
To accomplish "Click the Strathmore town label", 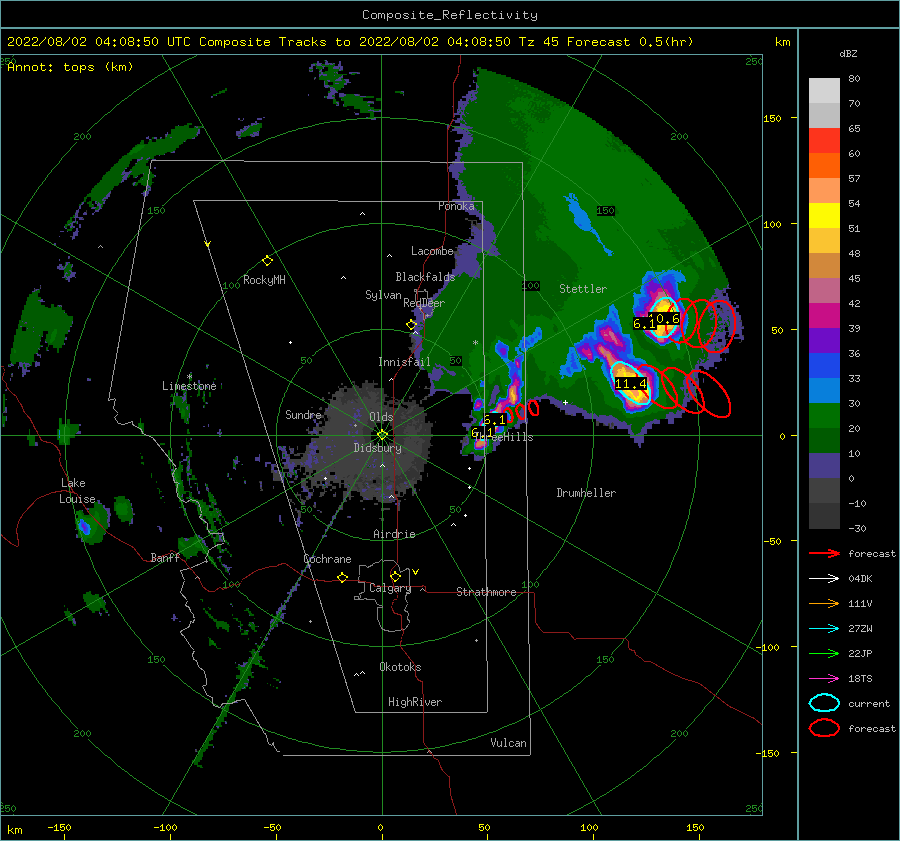I will tap(486, 592).
